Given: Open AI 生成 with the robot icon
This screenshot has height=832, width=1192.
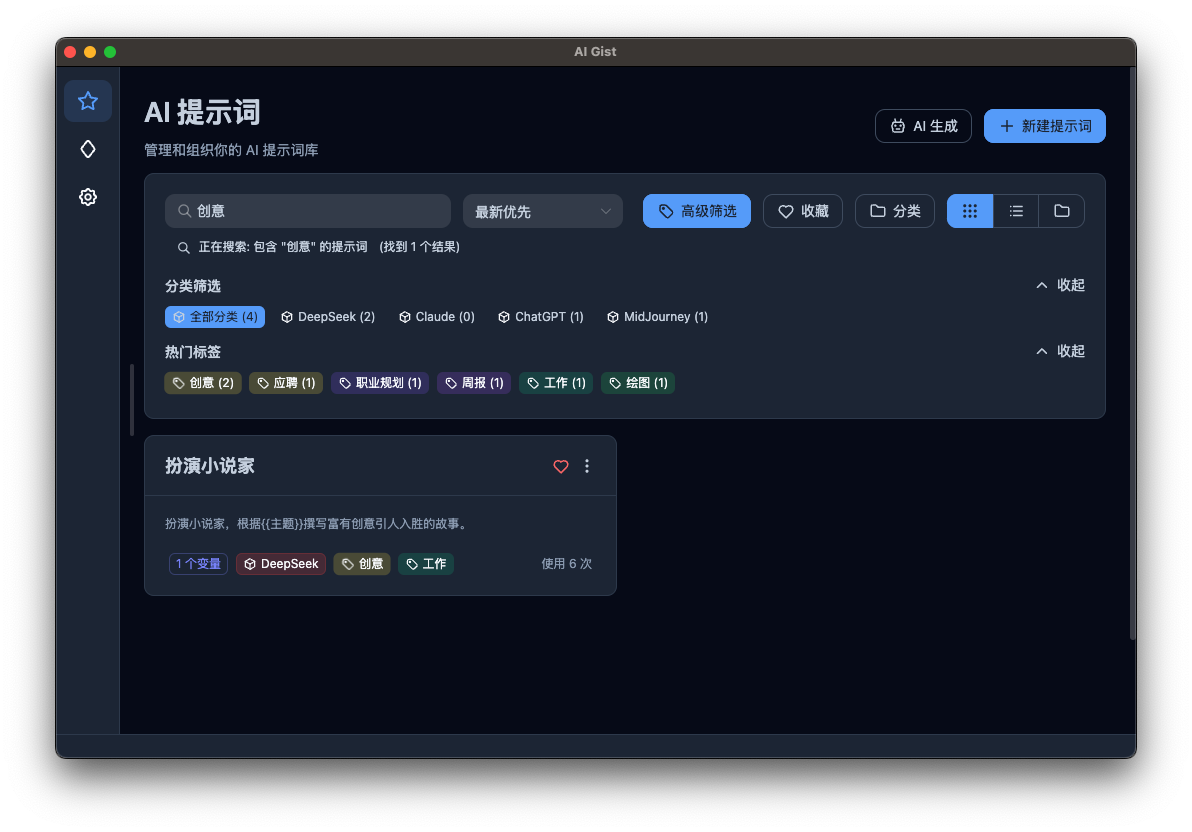Looking at the screenshot, I should pyautogui.click(x=923, y=126).
